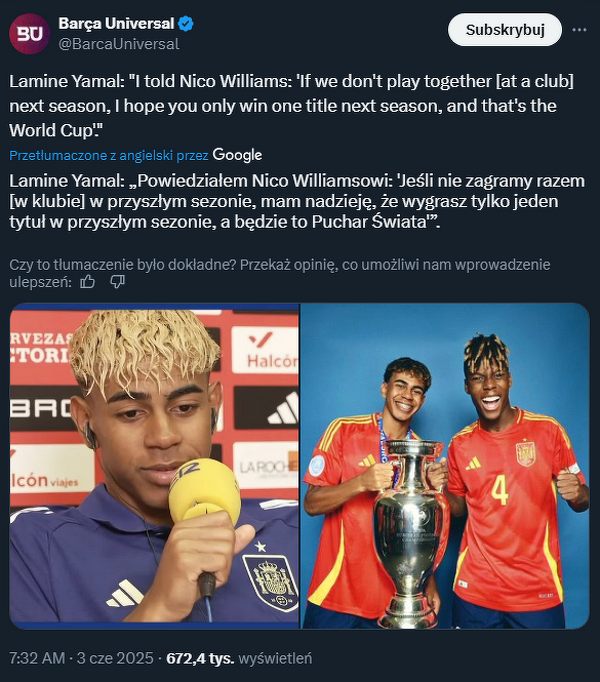Click the translation feedback prompt text
600x682 pixels.
pyautogui.click(x=280, y=273)
